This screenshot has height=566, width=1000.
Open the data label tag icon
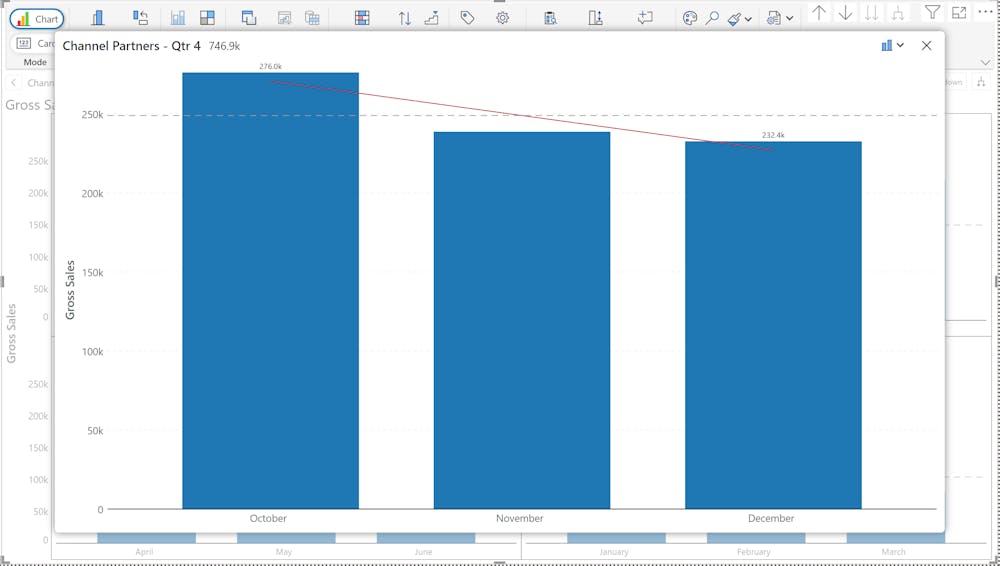(x=467, y=18)
